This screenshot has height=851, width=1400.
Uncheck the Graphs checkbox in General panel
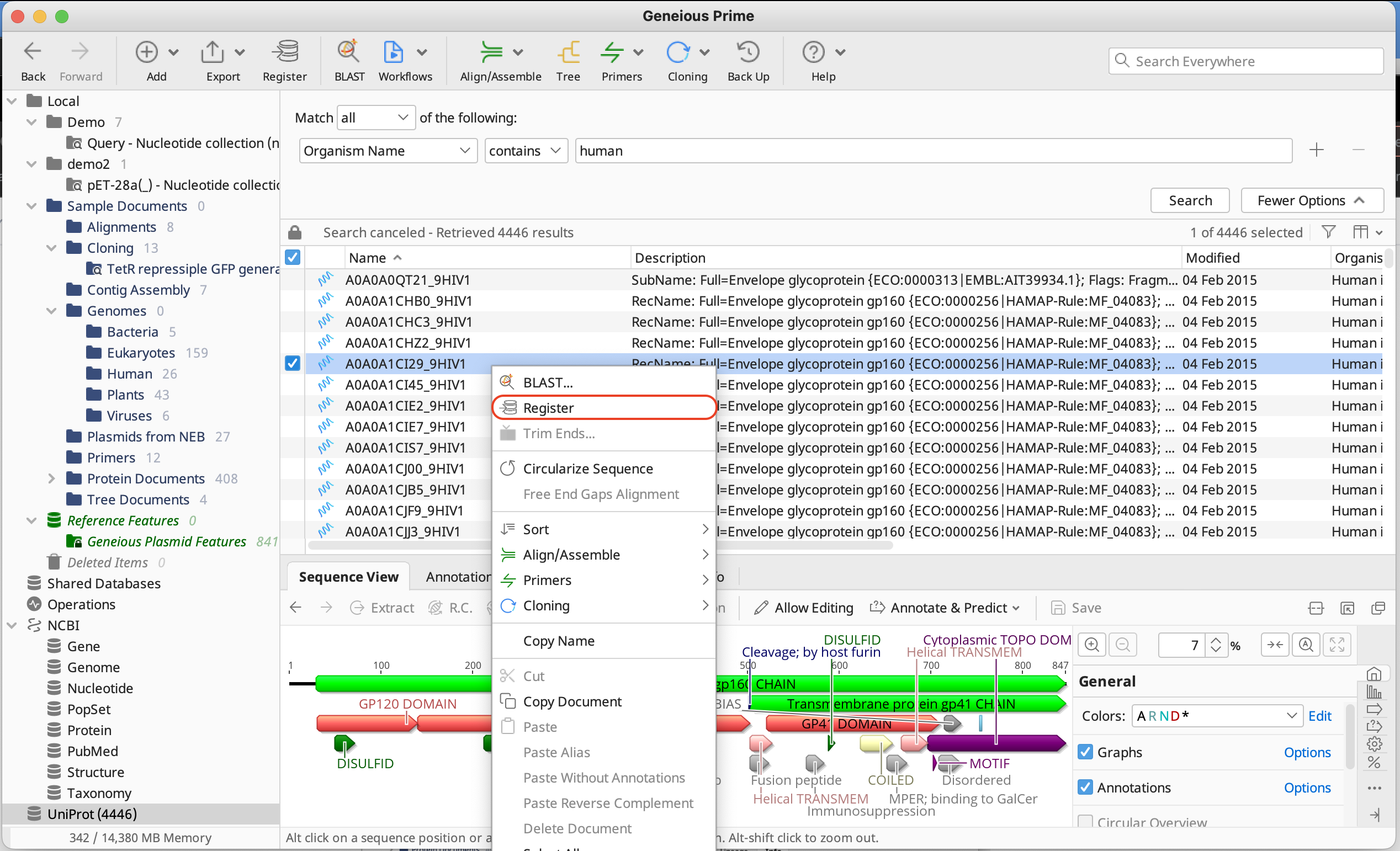coord(1086,752)
